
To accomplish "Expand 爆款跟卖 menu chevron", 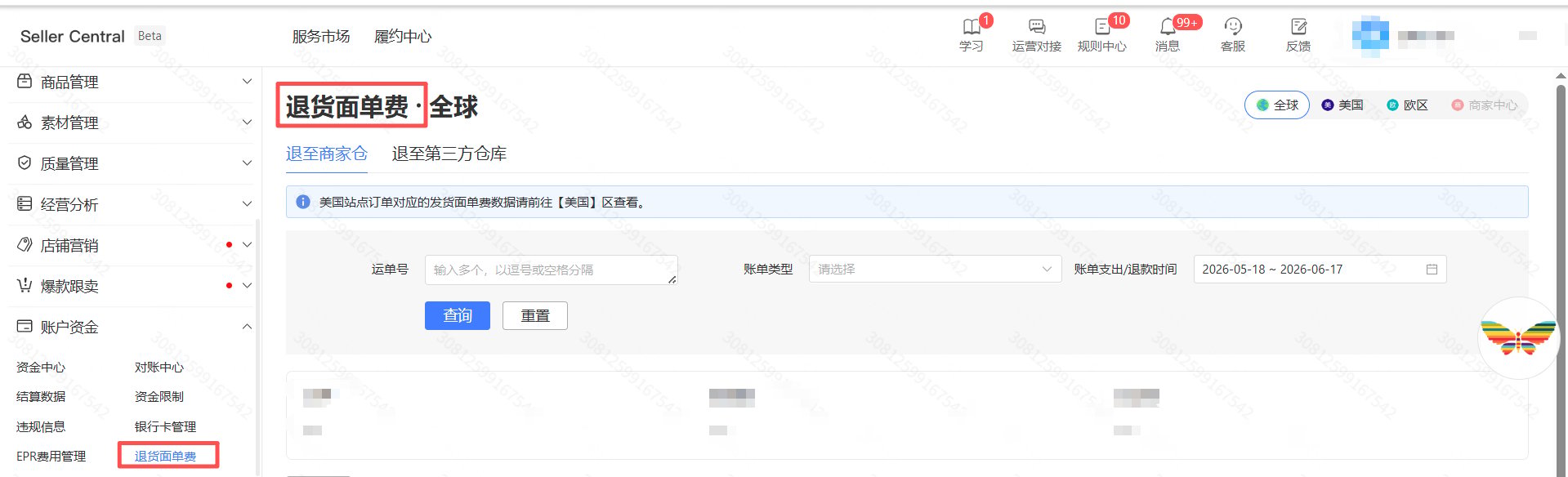I will pos(247,286).
